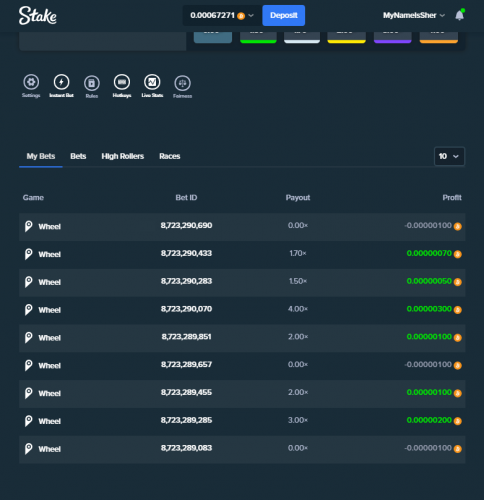Toggle the Hotkeys keyboard icon
This screenshot has width=484, height=500.
[x=122, y=82]
